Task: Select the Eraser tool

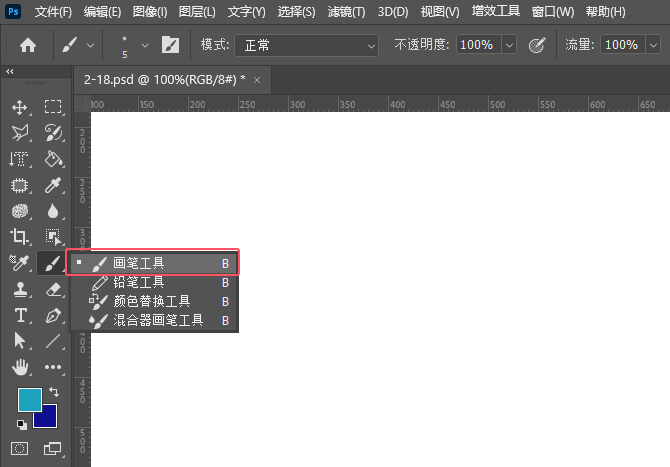Action: (53, 290)
